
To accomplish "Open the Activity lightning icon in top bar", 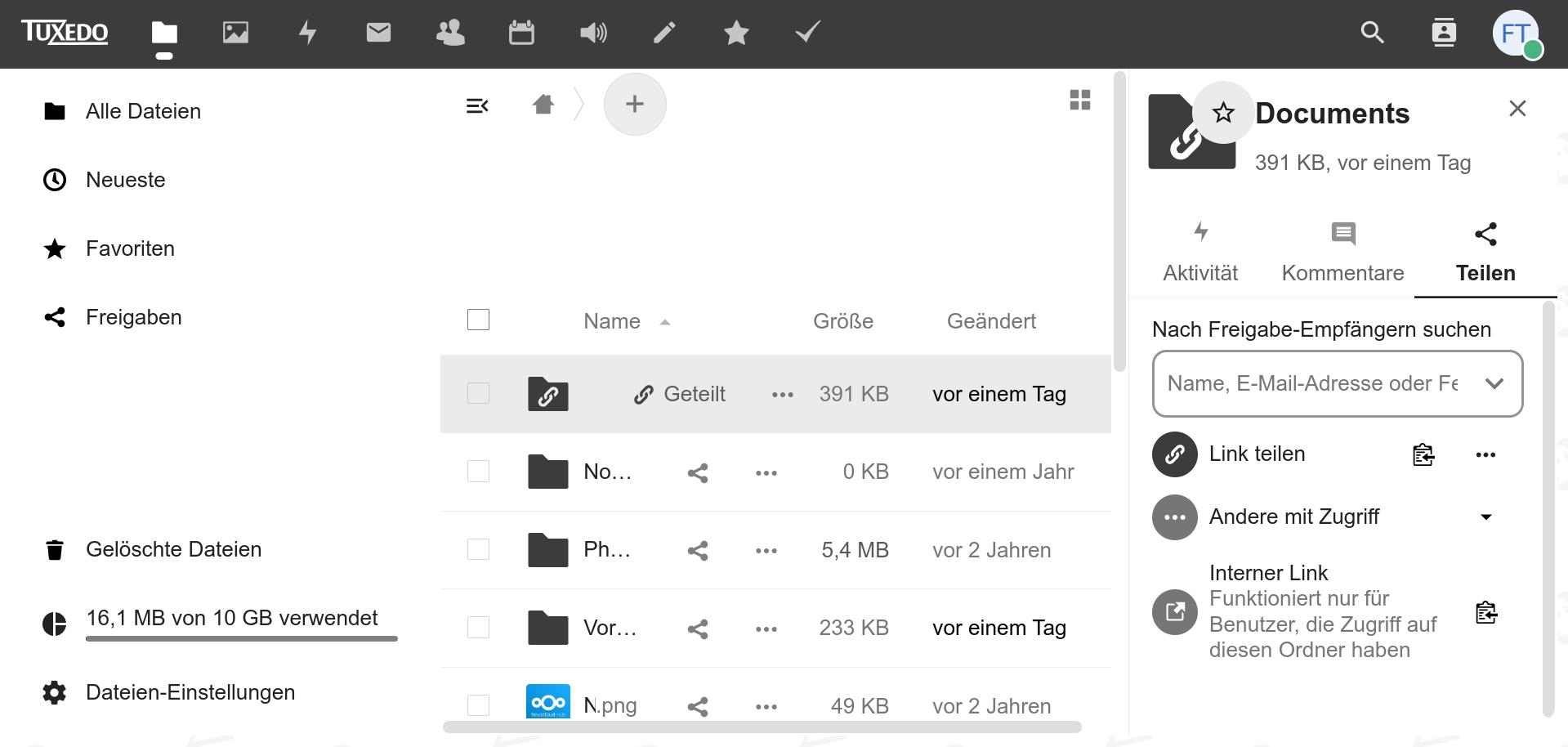I will [307, 33].
